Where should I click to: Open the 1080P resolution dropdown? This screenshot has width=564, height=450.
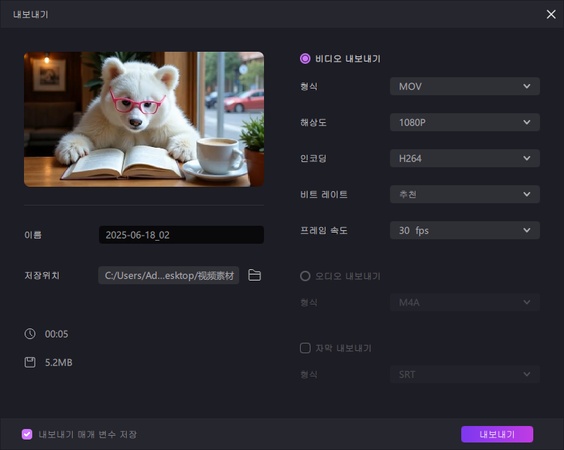point(465,122)
